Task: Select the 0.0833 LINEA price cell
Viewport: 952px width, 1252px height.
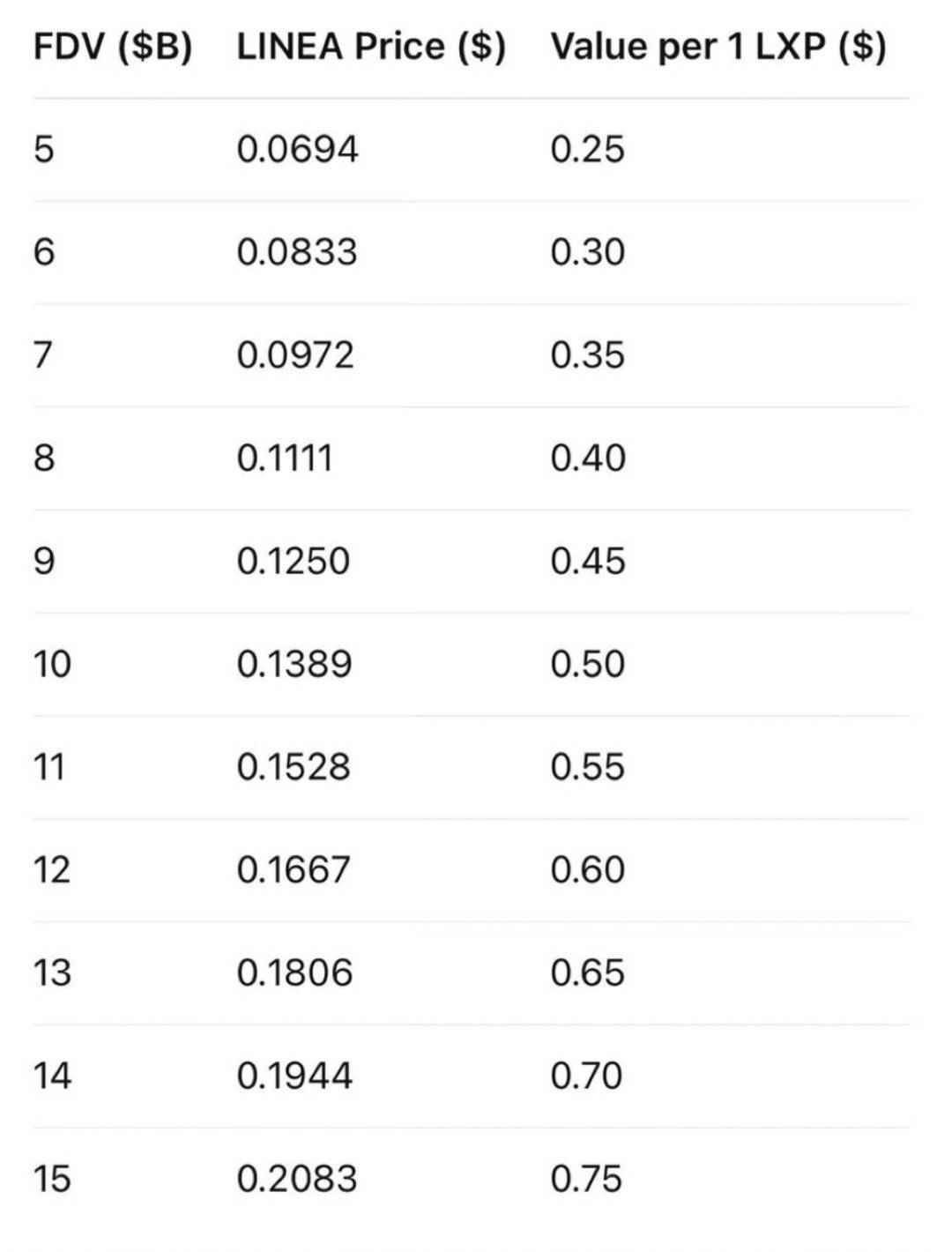Action: click(x=297, y=252)
